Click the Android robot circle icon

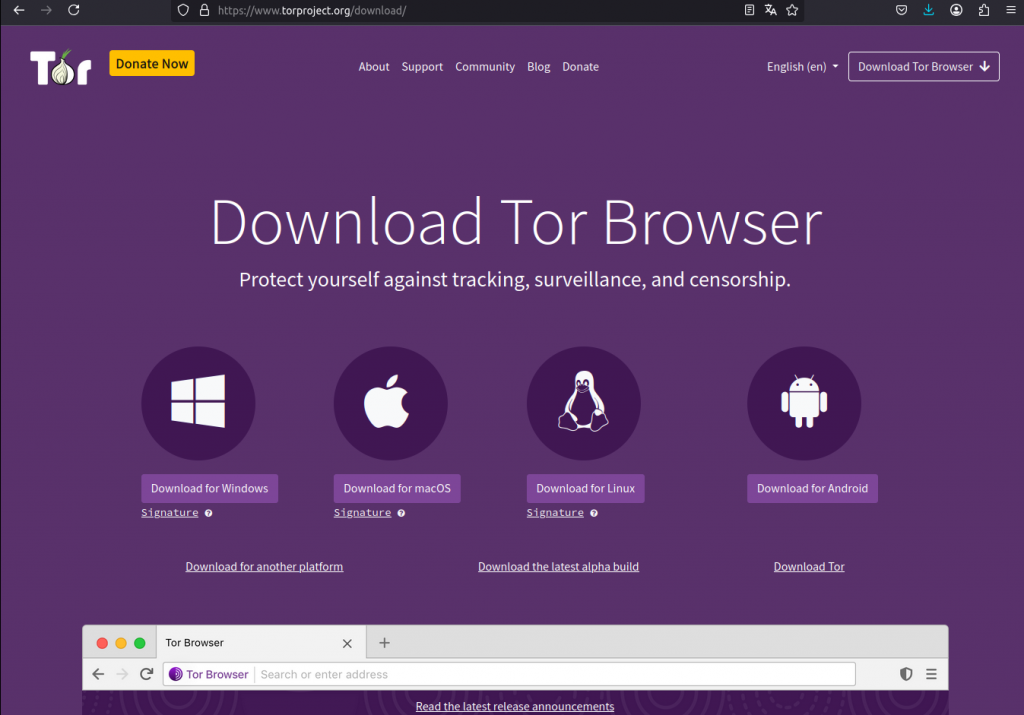[804, 403]
